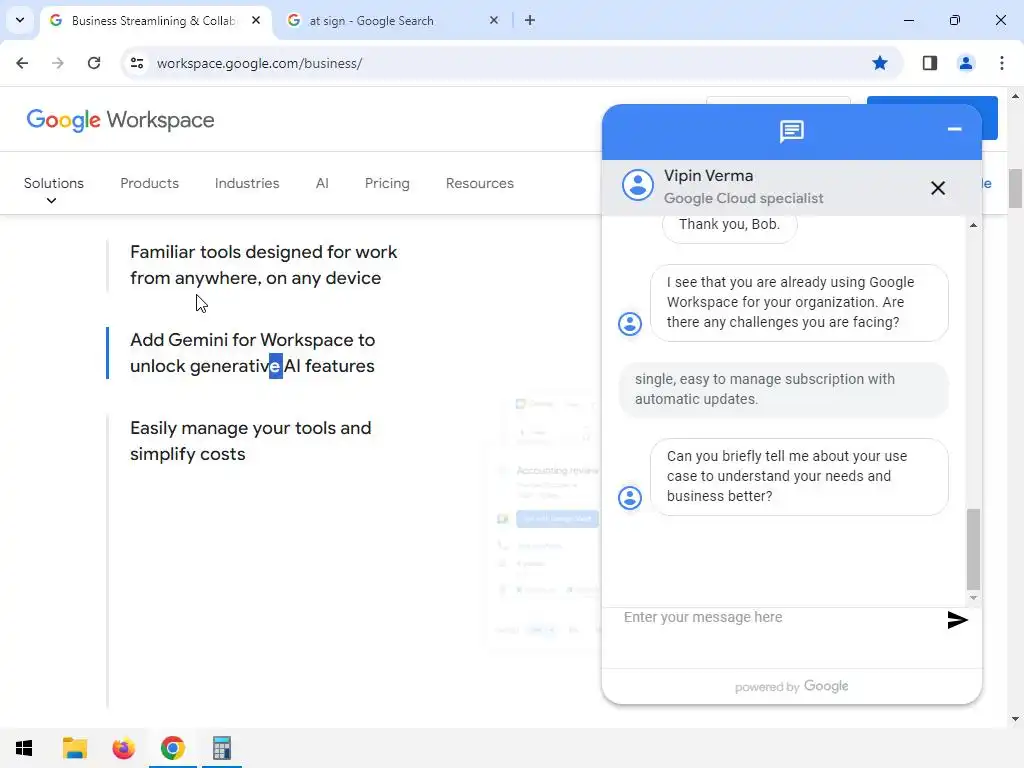Select 'Familiar tools designed for work' section
Viewport: 1024px width, 768px height.
pyautogui.click(x=264, y=265)
